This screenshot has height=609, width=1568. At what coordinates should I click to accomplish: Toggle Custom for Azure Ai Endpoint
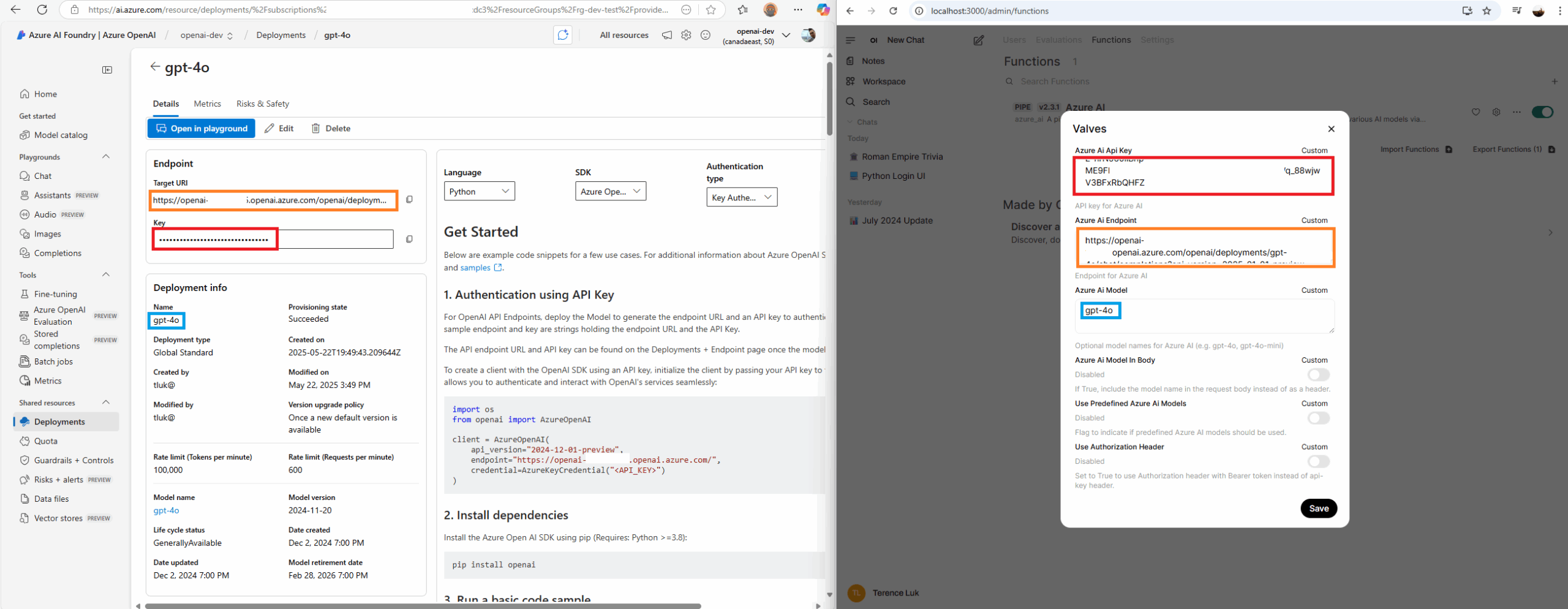pyautogui.click(x=1314, y=220)
